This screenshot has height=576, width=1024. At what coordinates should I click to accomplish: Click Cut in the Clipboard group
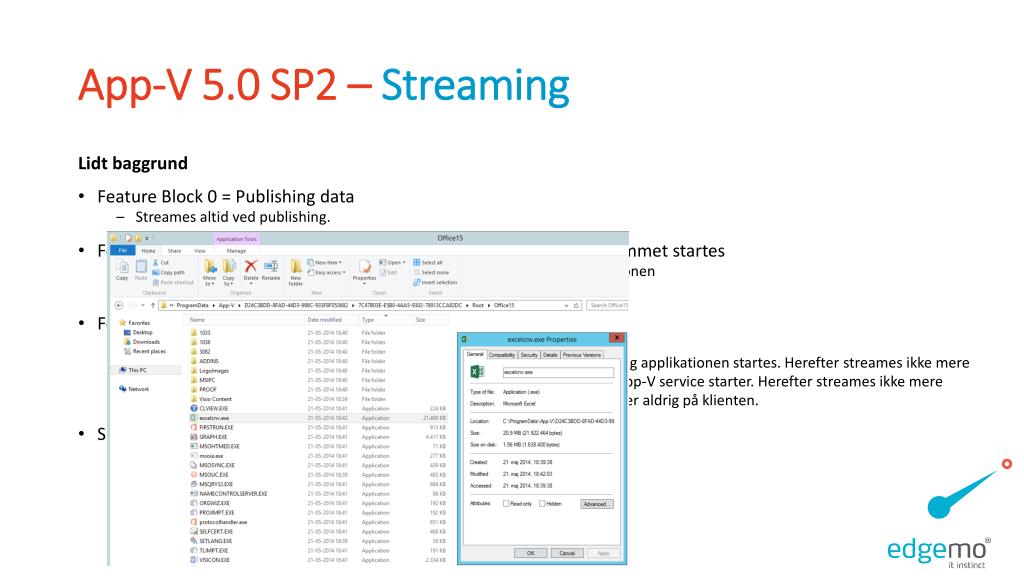tap(161, 263)
